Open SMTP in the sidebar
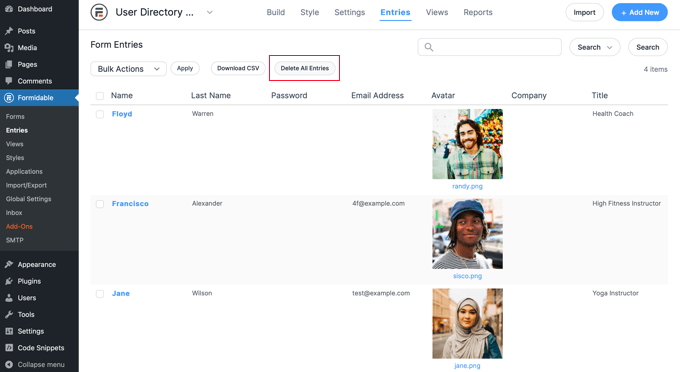 pos(15,240)
